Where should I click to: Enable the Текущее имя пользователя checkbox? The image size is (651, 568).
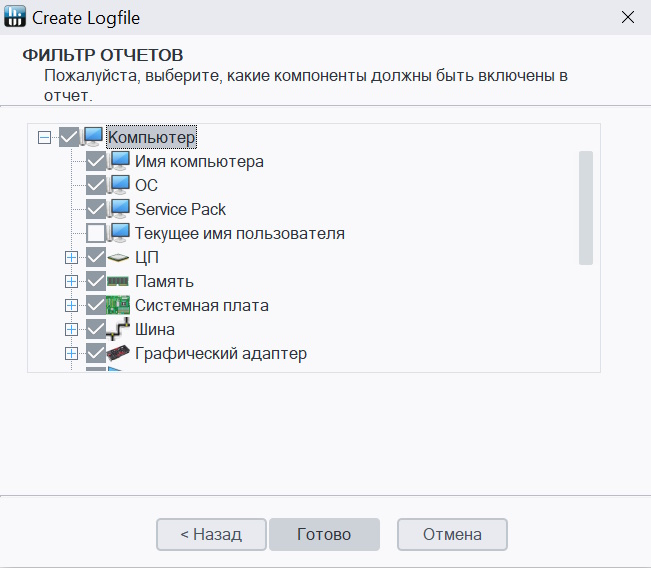click(x=96, y=233)
